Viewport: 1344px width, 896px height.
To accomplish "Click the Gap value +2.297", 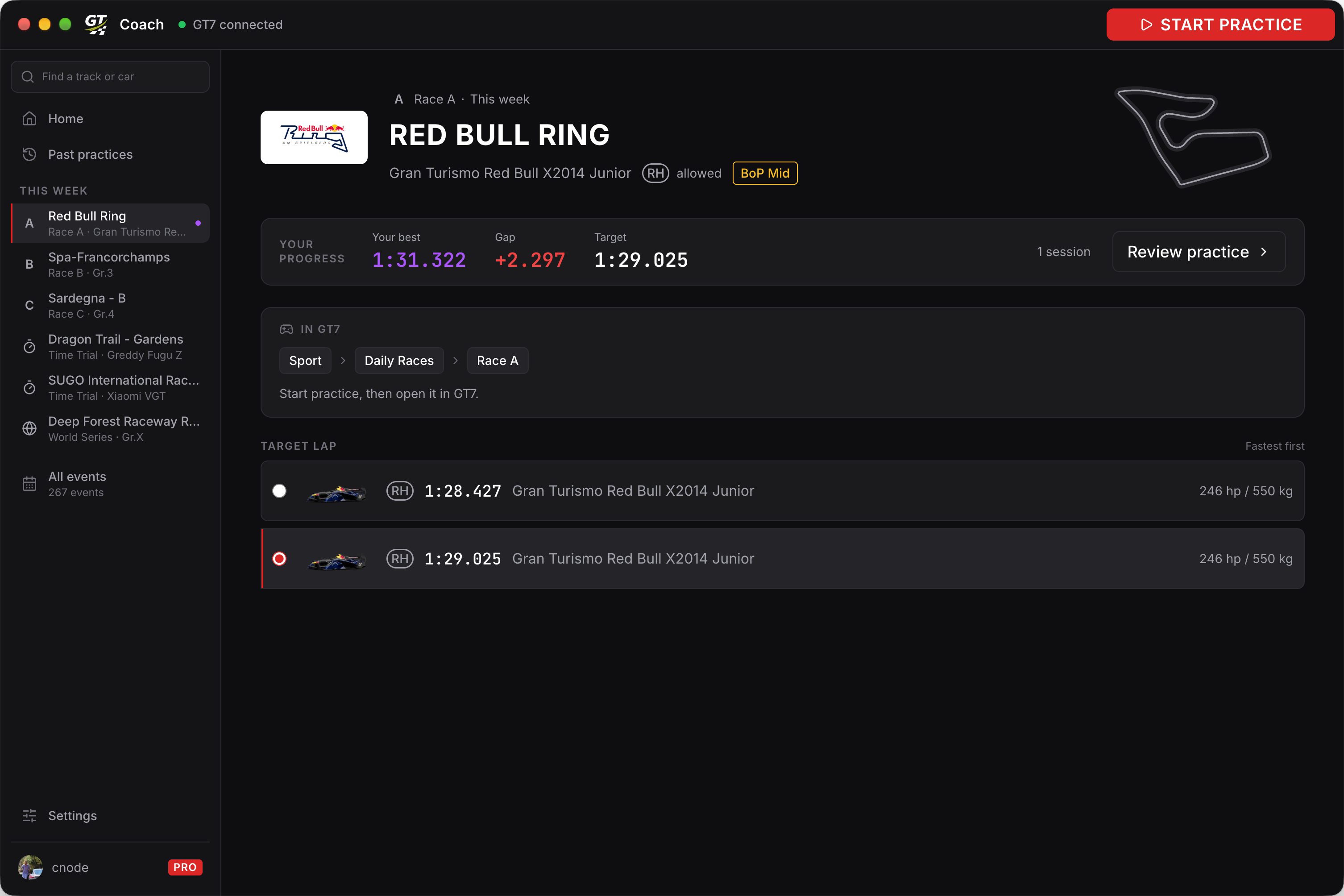I will 530,260.
